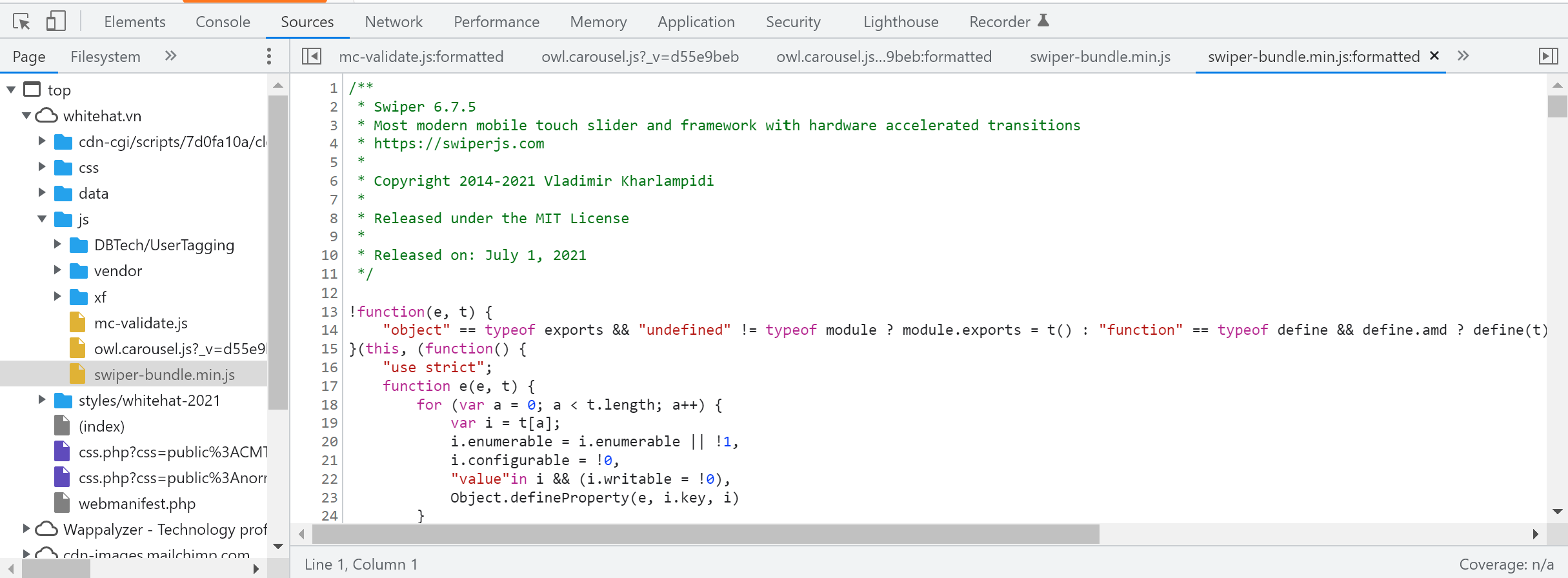Screen dimensions: 1568x578
Task: Click the webmanifest.php document icon
Action: click(62, 503)
